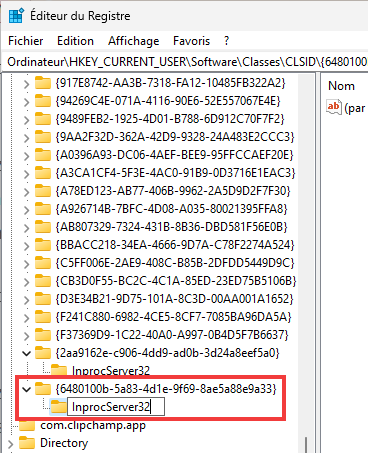Open the Fichier menu
The width and height of the screenshot is (368, 453).
click(26, 41)
